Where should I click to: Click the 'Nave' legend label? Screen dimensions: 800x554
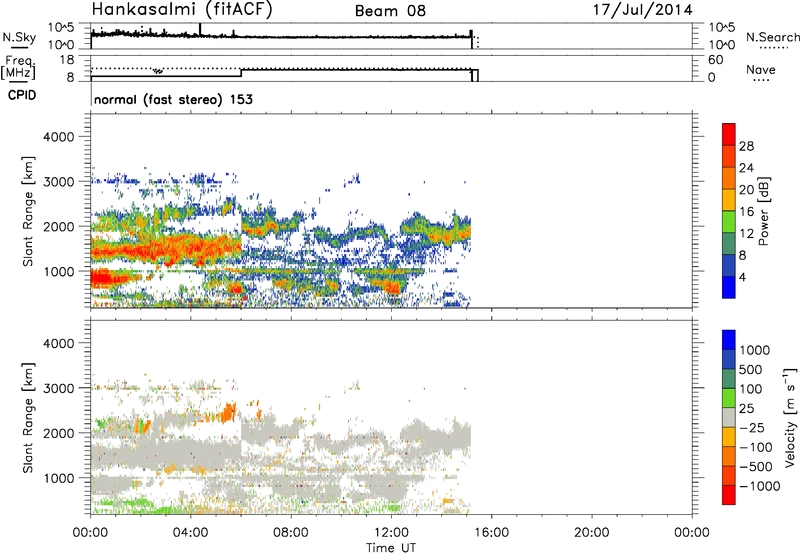[761, 70]
